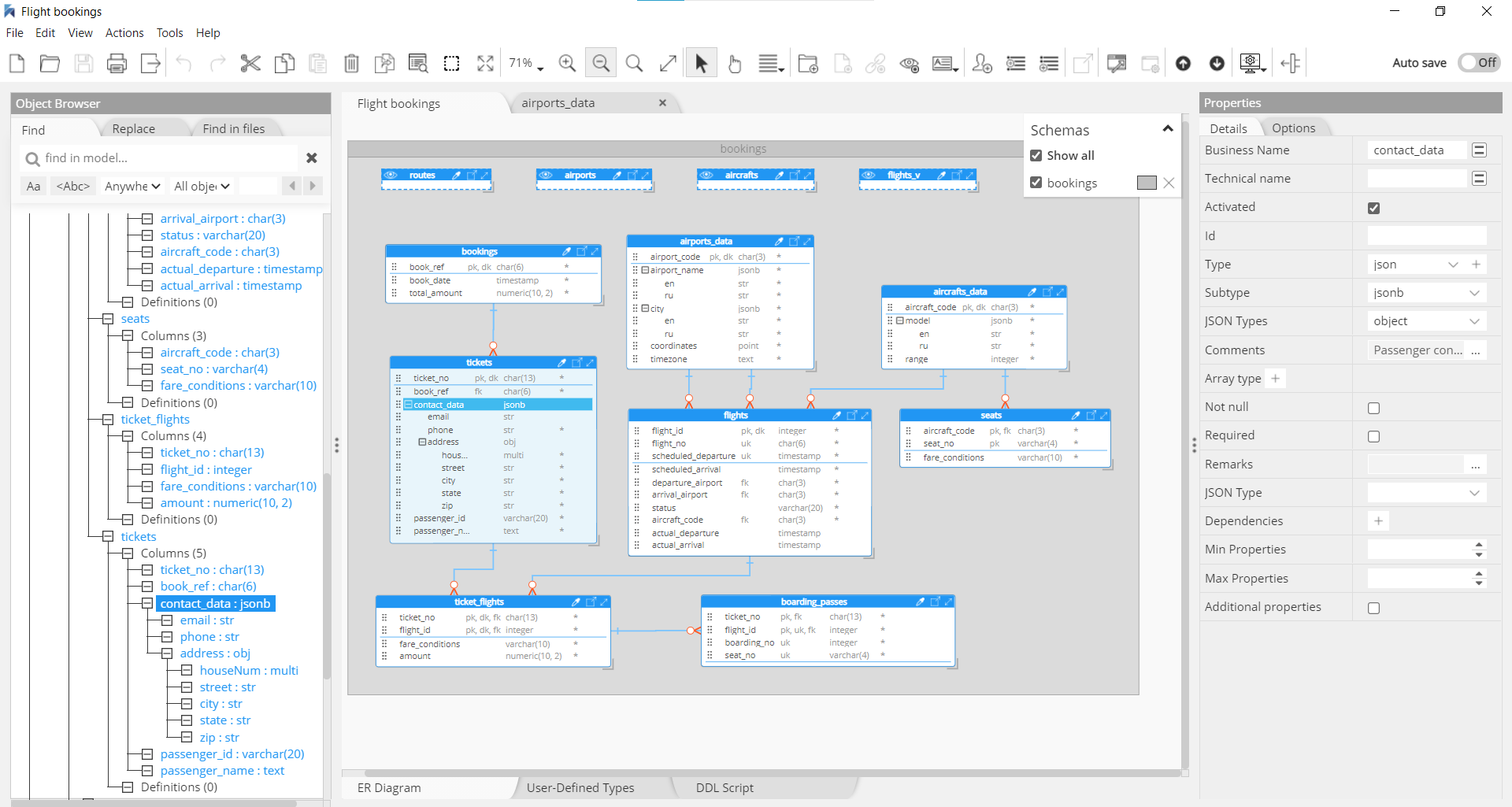Zoom in with the plus magnifier icon
Viewport: 1512px width, 807px height.
tap(567, 63)
